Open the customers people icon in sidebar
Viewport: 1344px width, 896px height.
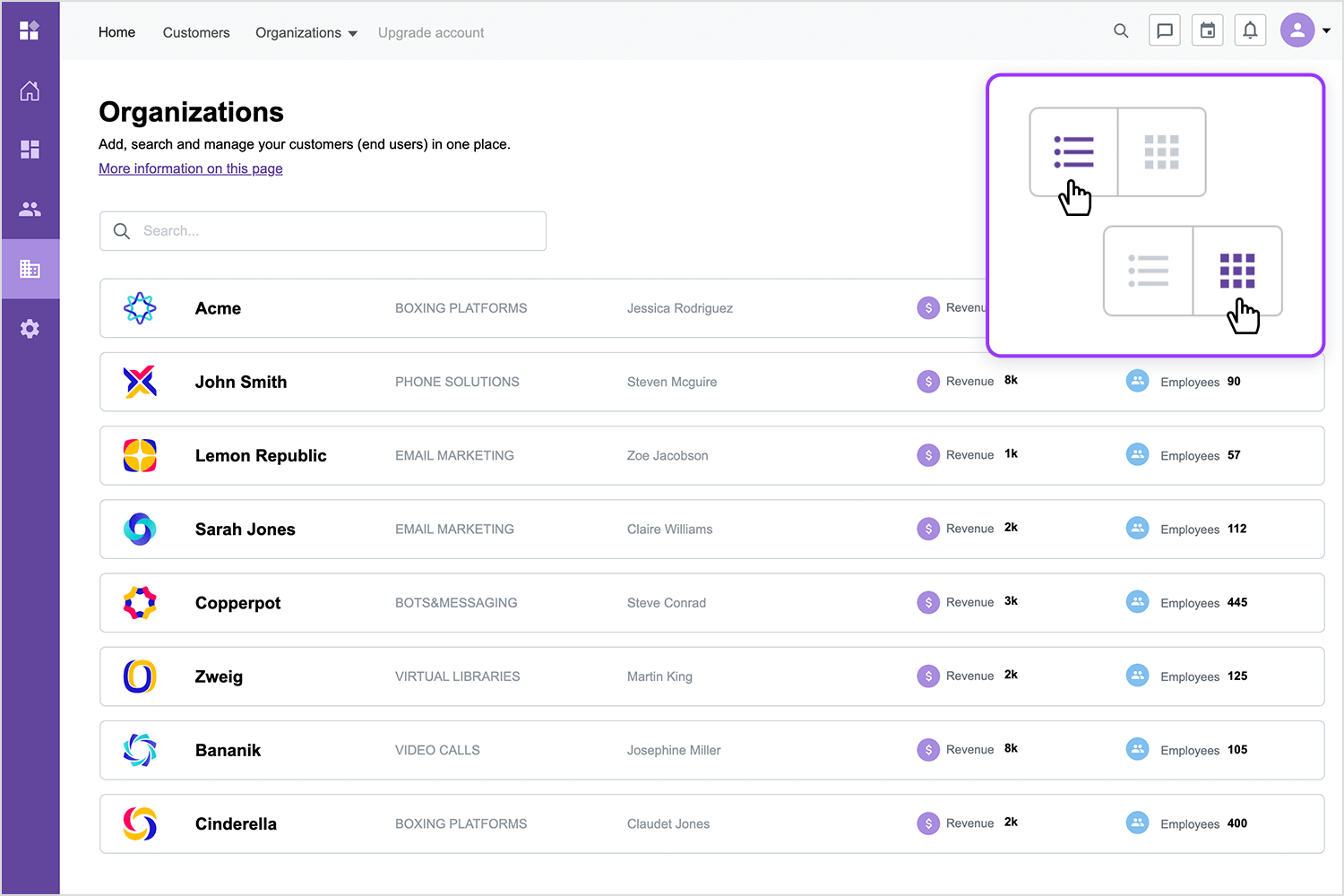[x=30, y=209]
